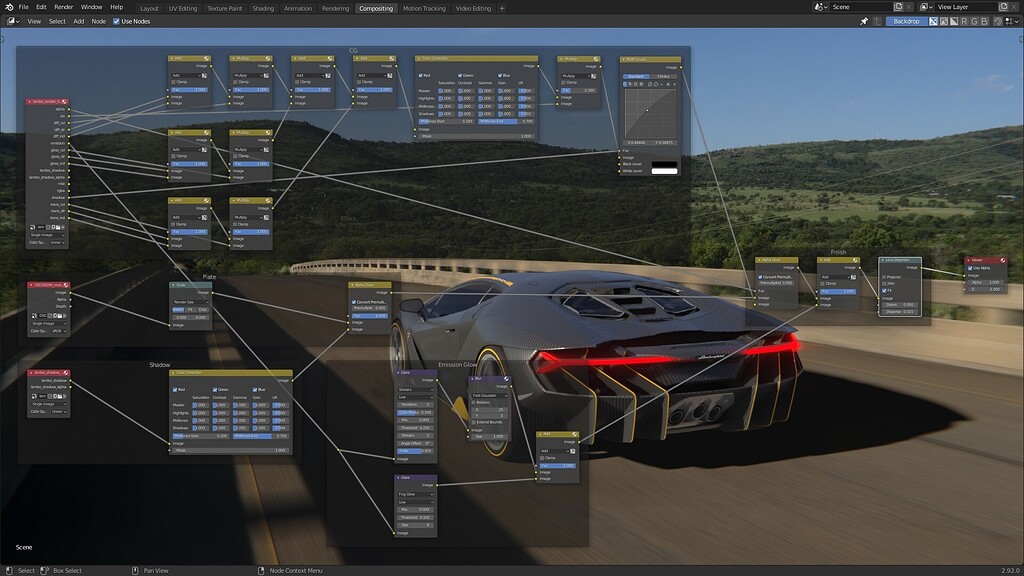Image resolution: width=1024 pixels, height=576 pixels.
Task: Click the White Level swatch on RGB Curves
Action: click(664, 171)
